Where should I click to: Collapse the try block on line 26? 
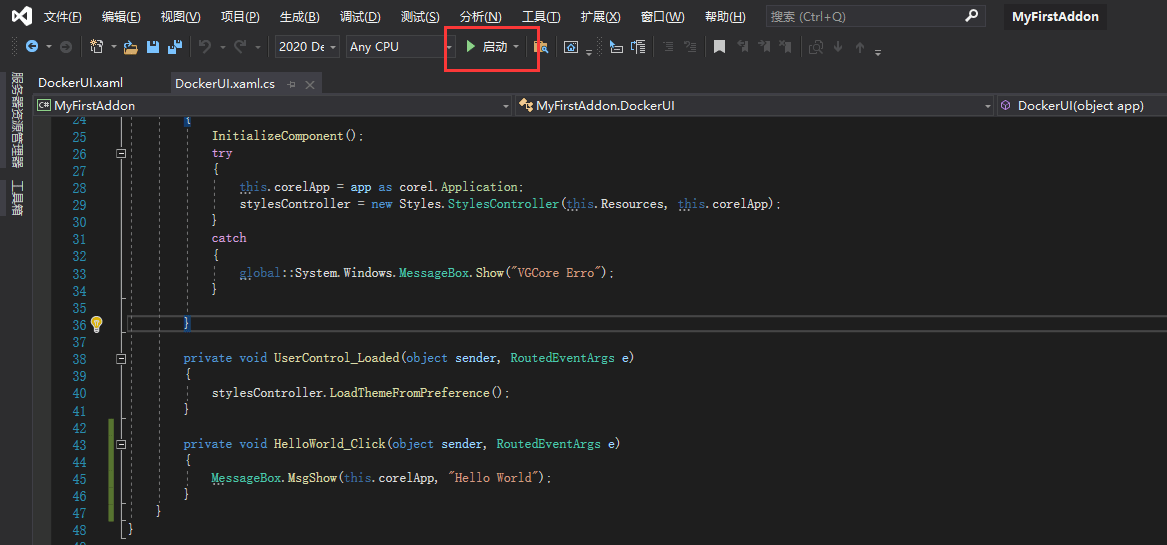(121, 154)
